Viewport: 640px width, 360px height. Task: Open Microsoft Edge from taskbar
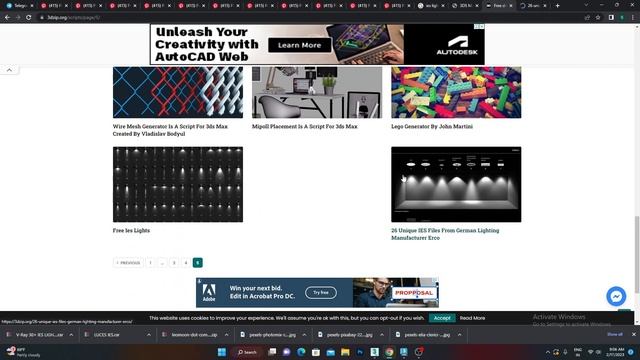[301, 352]
